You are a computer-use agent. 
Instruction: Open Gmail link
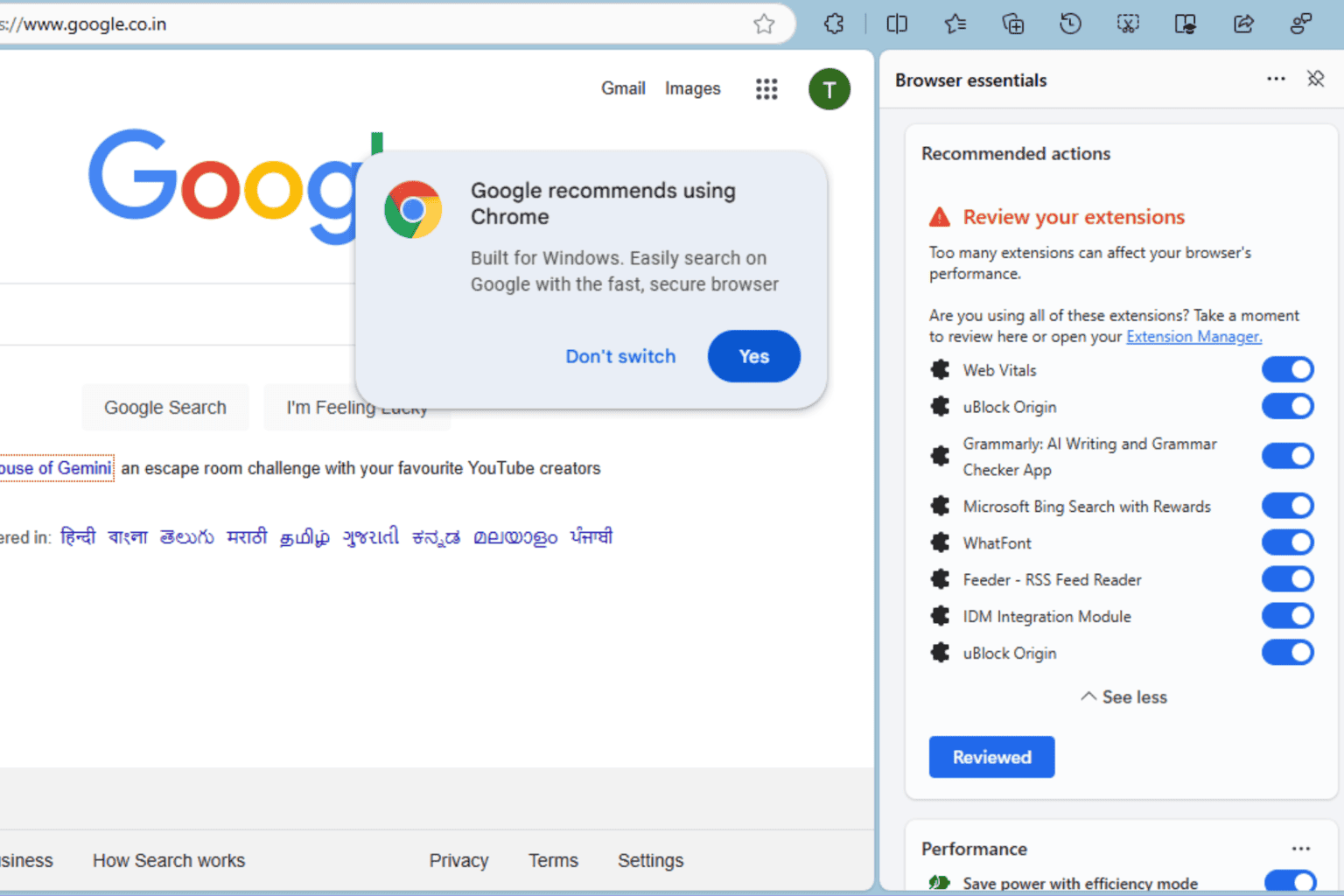623,88
